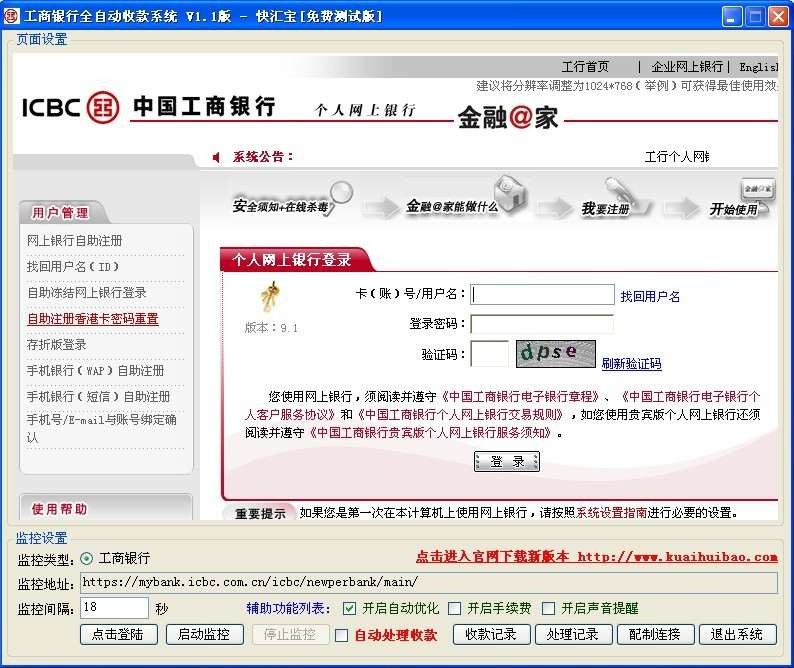Screen dimensions: 794x668
Task: Enable the 开启声音提醒 checkbox
Action: [548, 608]
